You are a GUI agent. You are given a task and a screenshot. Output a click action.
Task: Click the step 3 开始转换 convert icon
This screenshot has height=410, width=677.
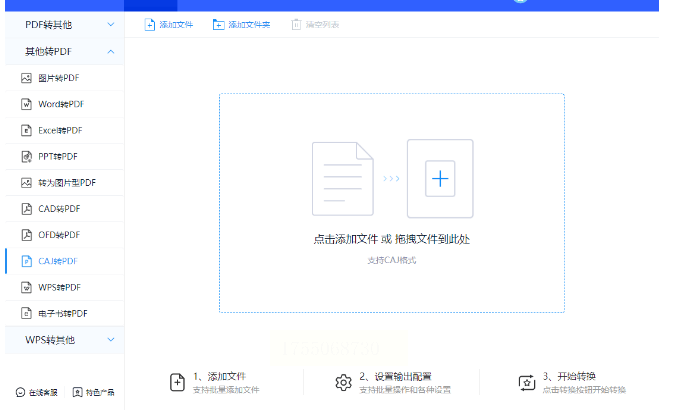(x=527, y=383)
